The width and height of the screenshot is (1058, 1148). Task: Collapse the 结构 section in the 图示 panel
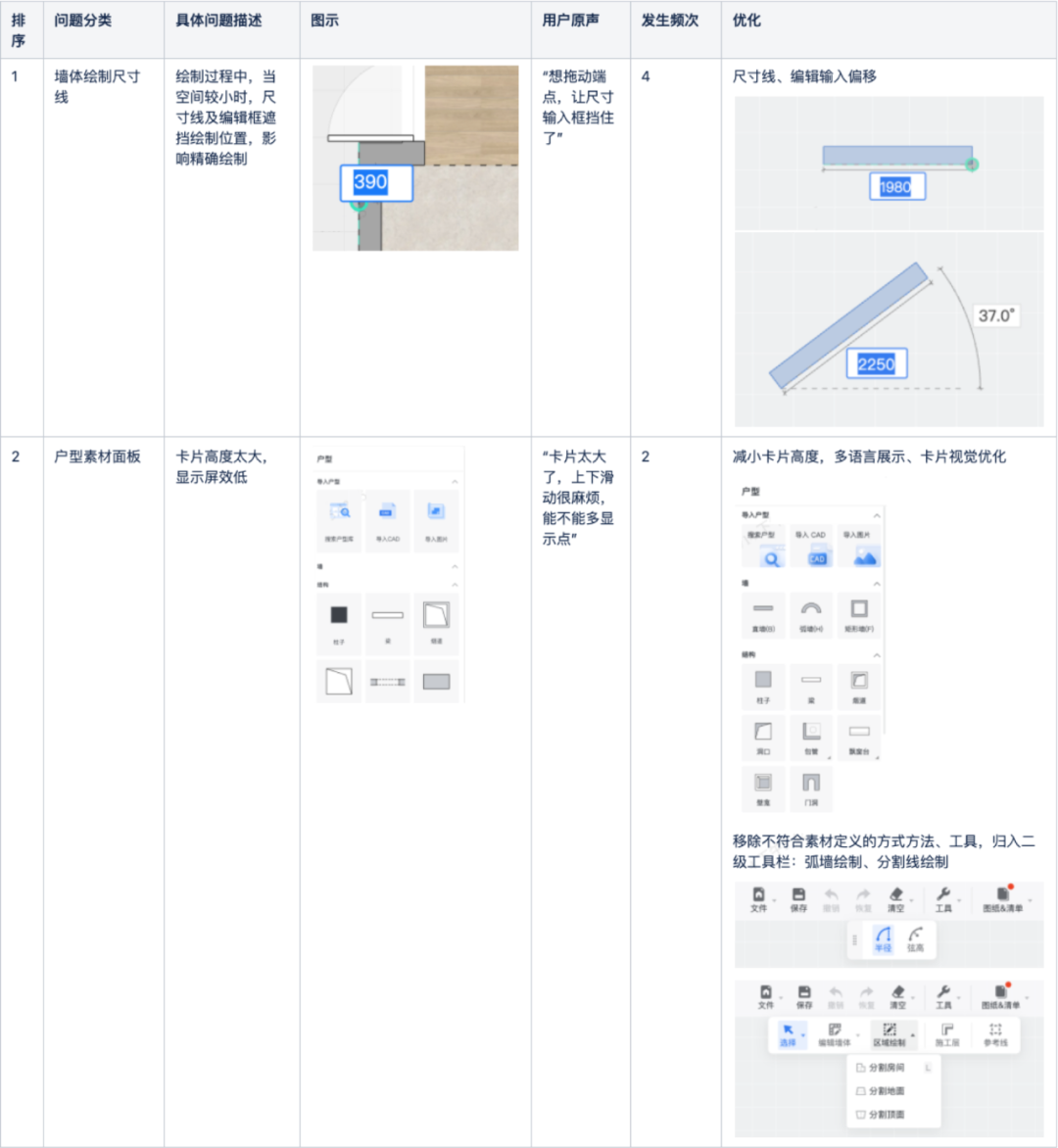click(455, 584)
